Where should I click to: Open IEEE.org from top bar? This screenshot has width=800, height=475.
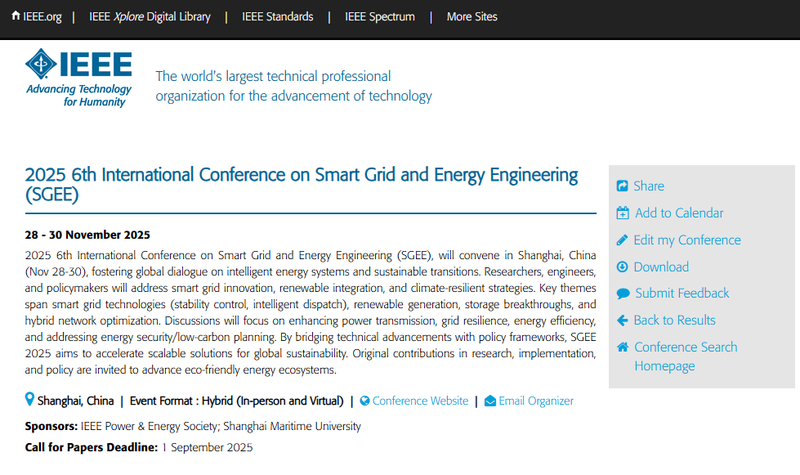pos(36,17)
